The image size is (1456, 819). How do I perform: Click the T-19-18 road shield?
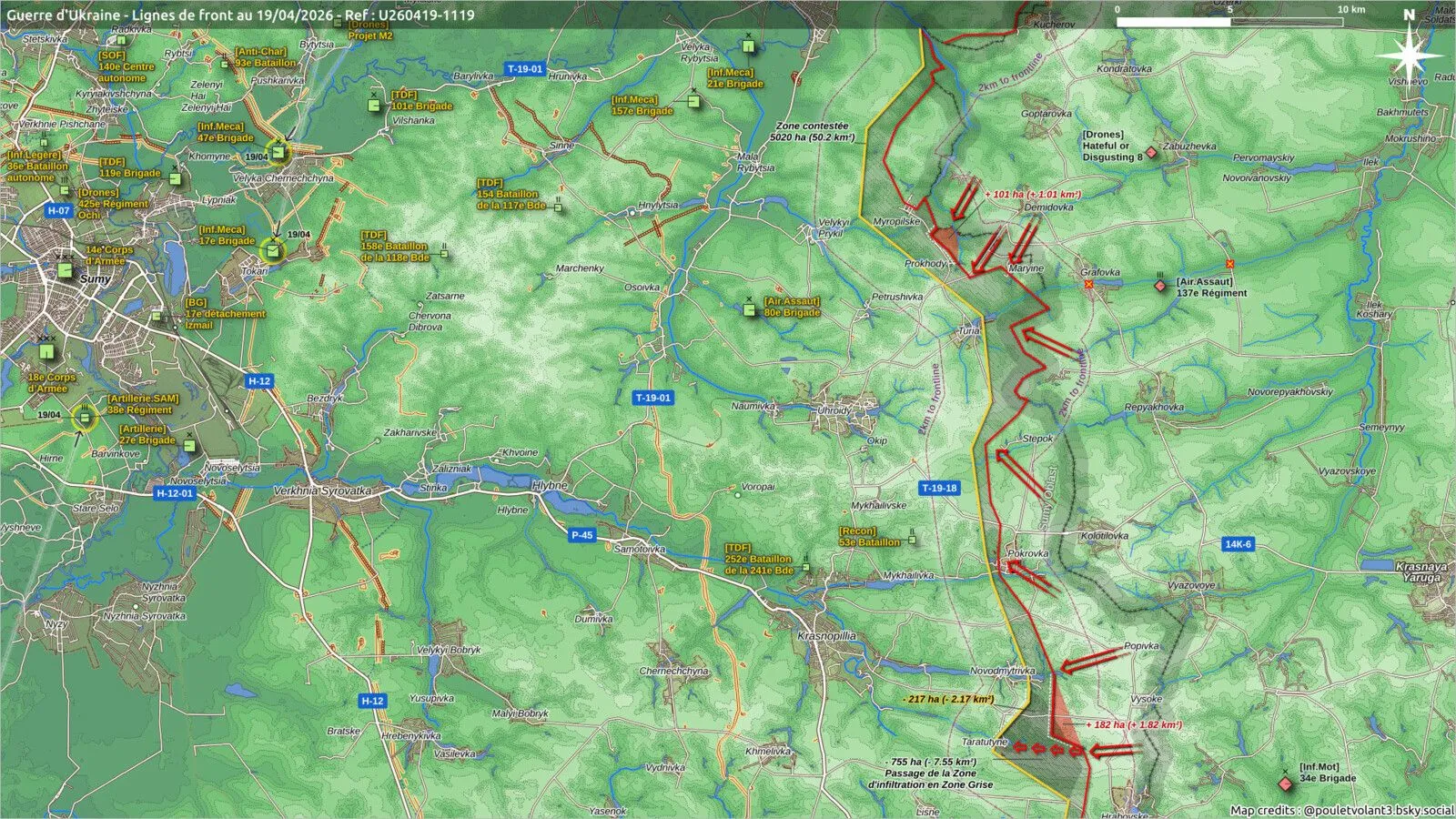click(939, 488)
